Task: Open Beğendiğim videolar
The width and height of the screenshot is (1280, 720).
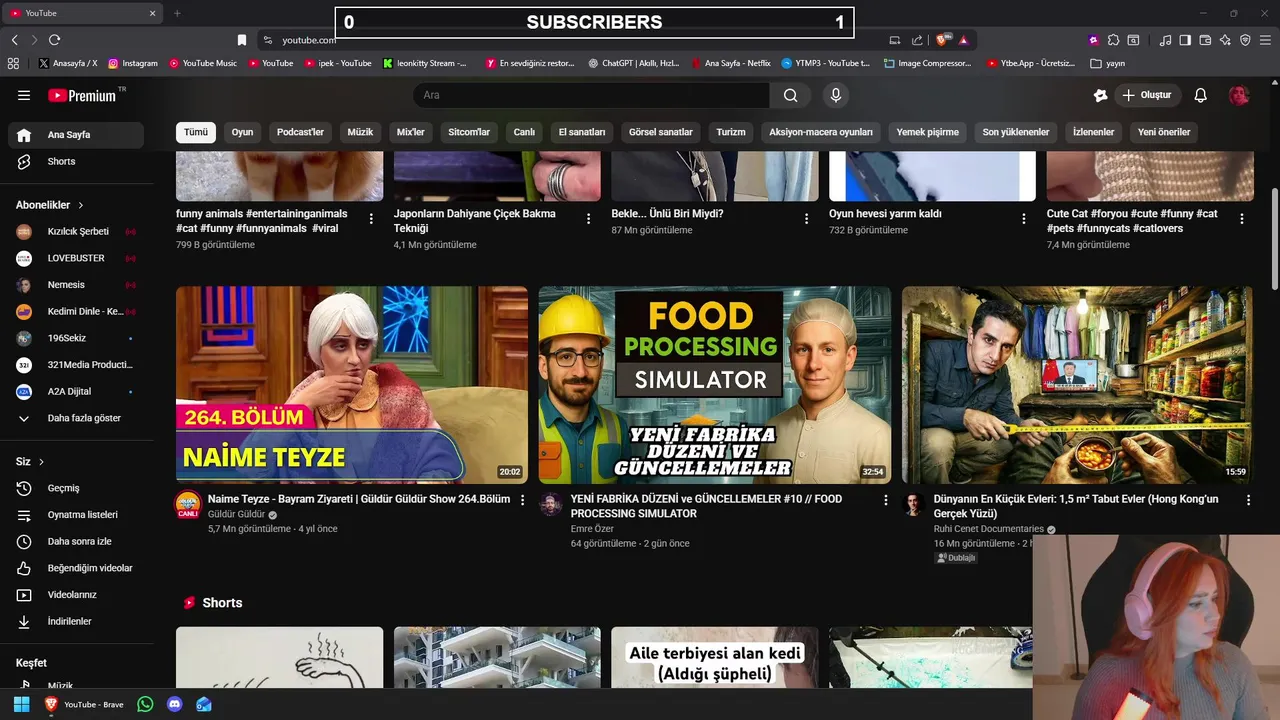Action: point(76,568)
